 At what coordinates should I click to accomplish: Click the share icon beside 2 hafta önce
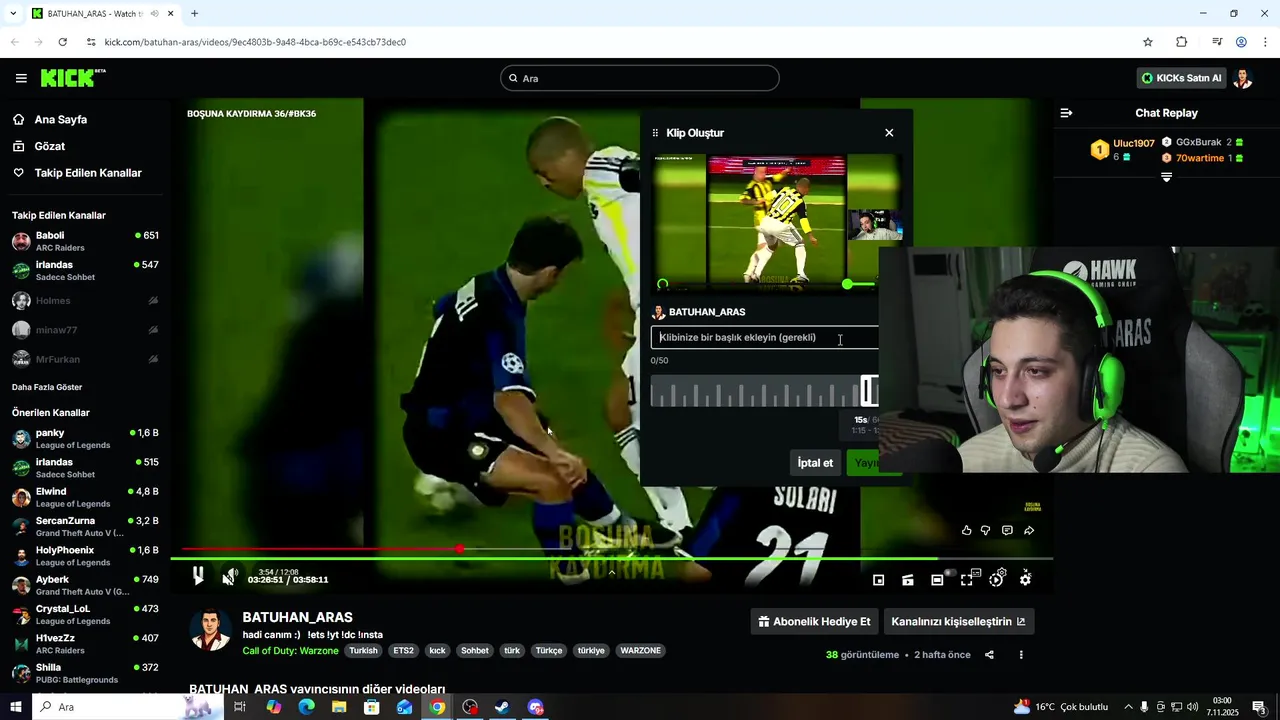[x=989, y=655]
